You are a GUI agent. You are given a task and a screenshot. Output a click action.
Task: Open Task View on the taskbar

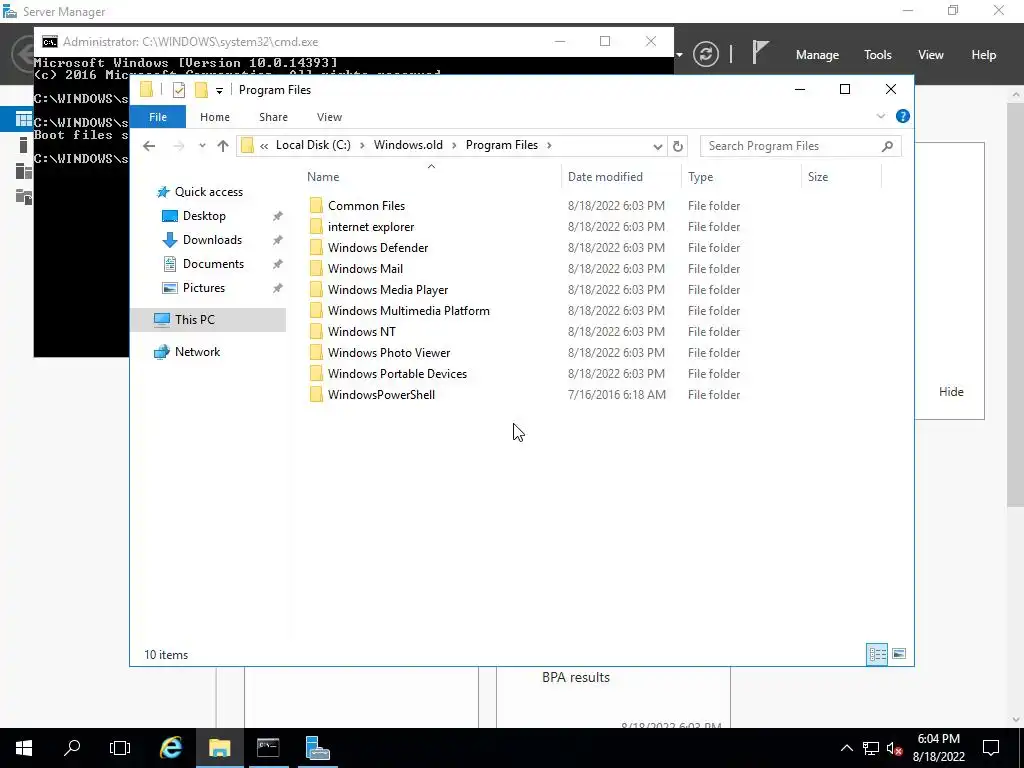click(120, 748)
